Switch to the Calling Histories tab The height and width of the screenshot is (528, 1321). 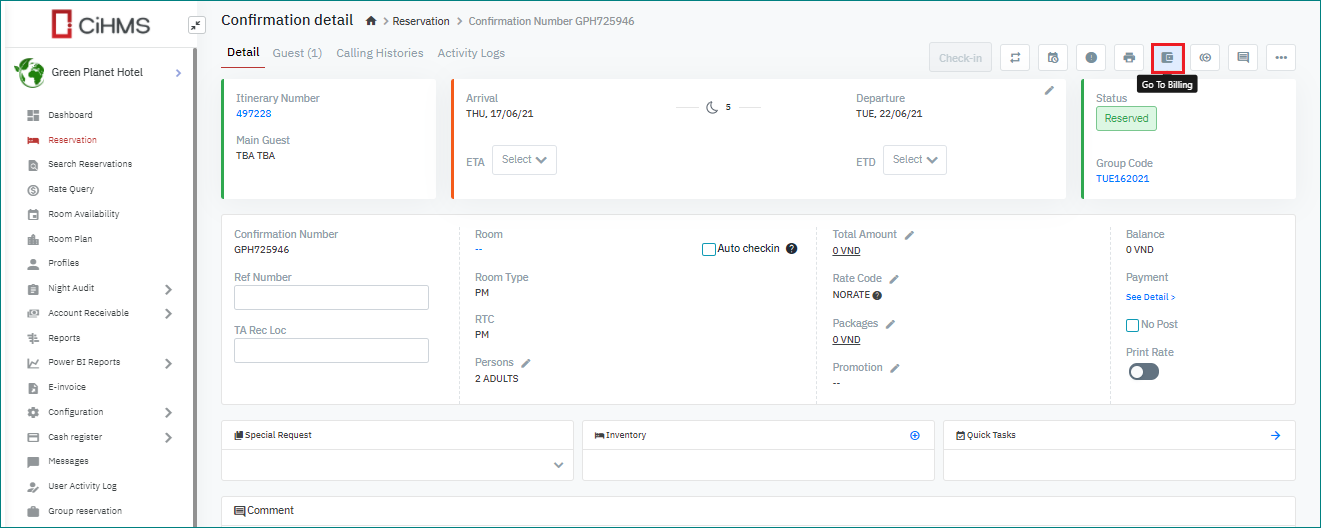coord(379,53)
